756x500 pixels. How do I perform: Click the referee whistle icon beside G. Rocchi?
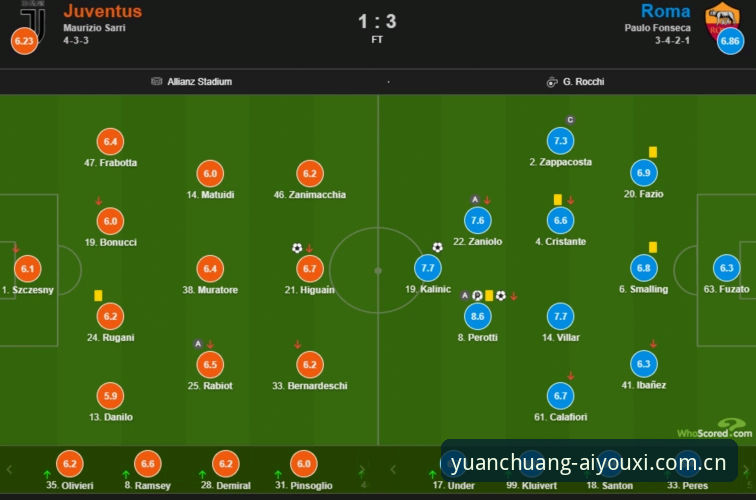(552, 82)
